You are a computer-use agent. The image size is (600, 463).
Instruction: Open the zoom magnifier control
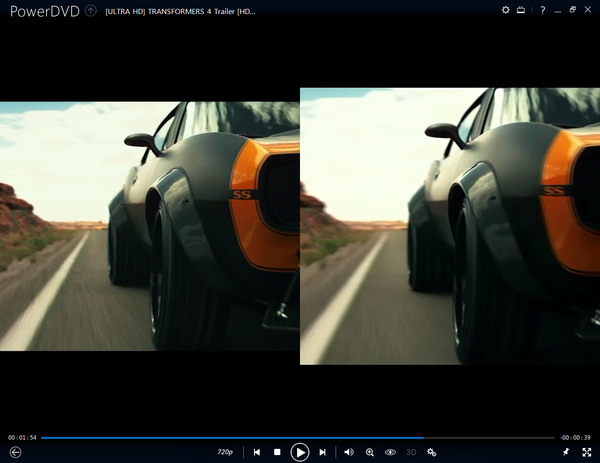[370, 452]
